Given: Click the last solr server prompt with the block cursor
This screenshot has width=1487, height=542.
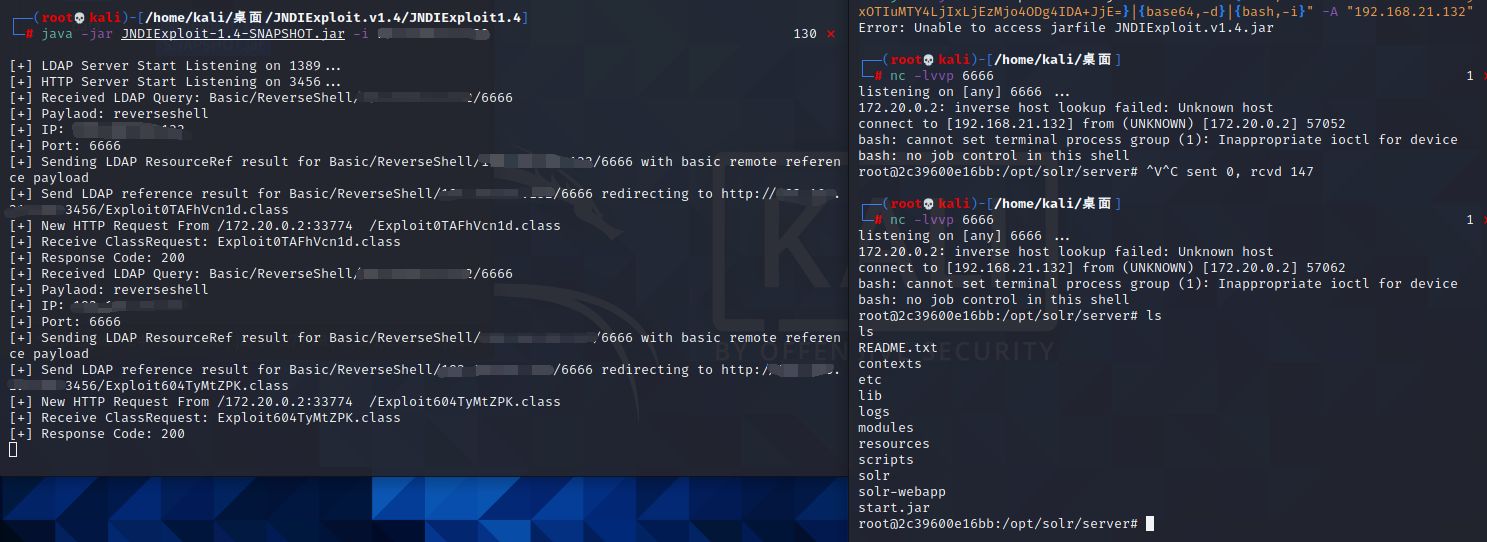Looking at the screenshot, I should [1006, 524].
